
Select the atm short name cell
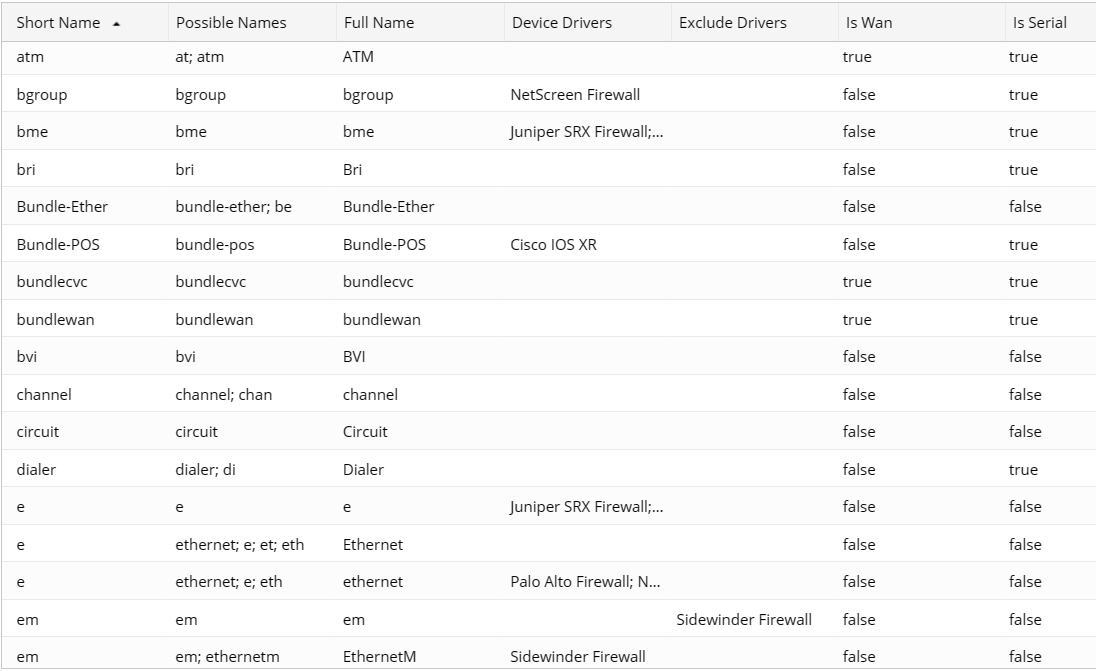(30, 57)
